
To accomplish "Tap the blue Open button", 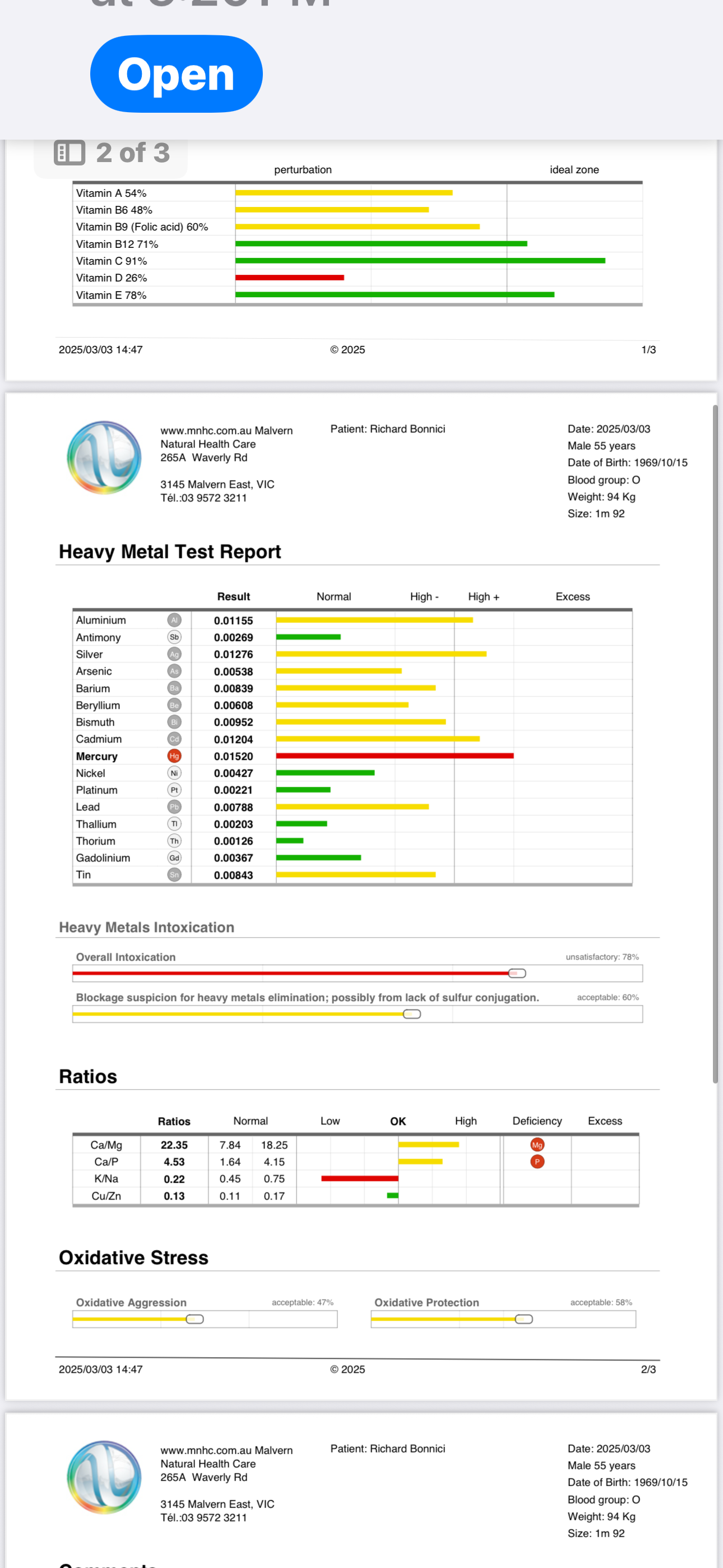I will click(x=176, y=73).
